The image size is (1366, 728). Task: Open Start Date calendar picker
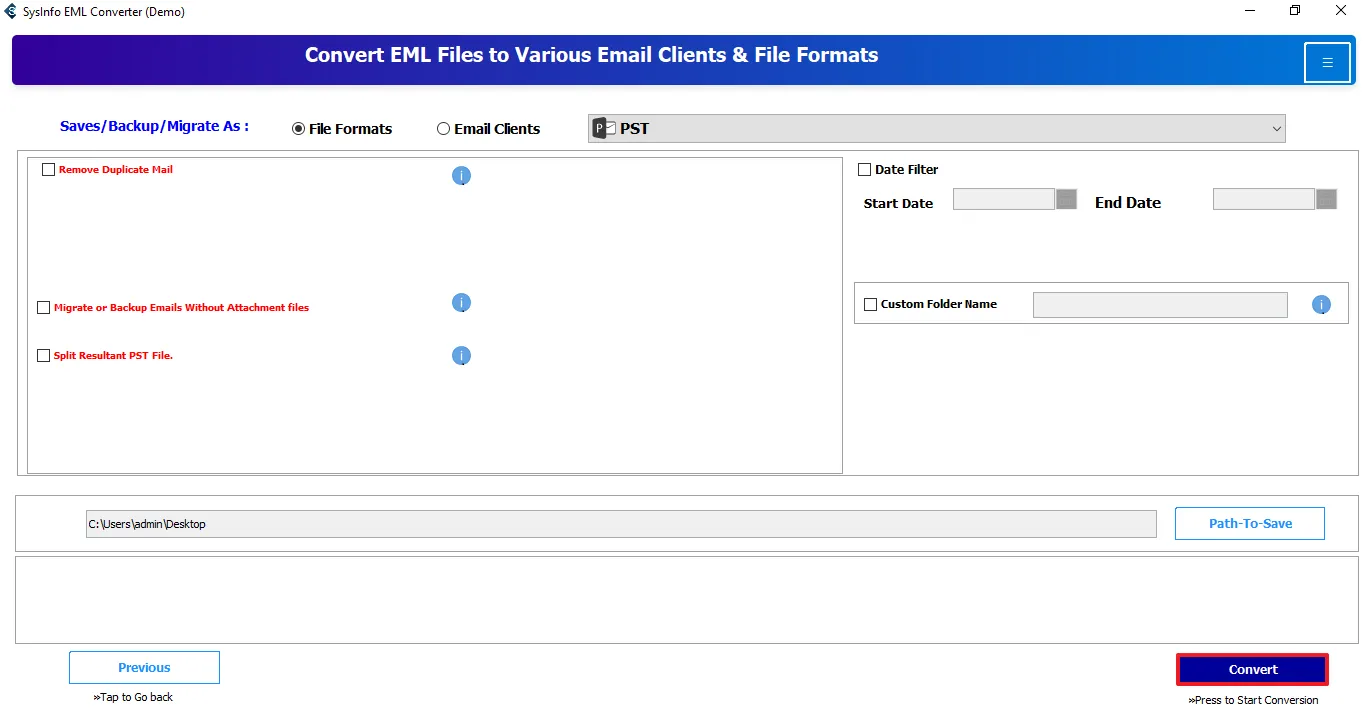coord(1066,199)
